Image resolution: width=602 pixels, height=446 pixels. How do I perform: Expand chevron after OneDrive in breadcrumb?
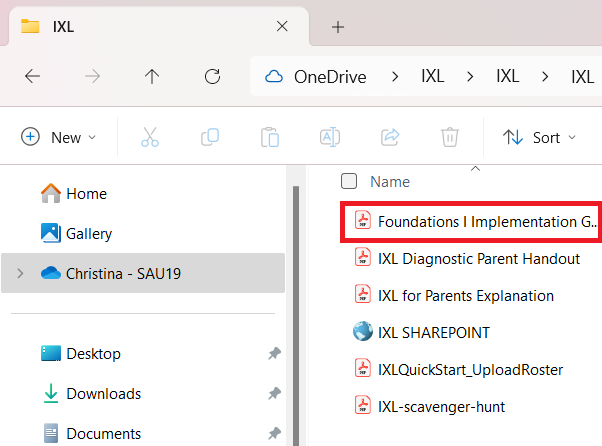click(395, 77)
